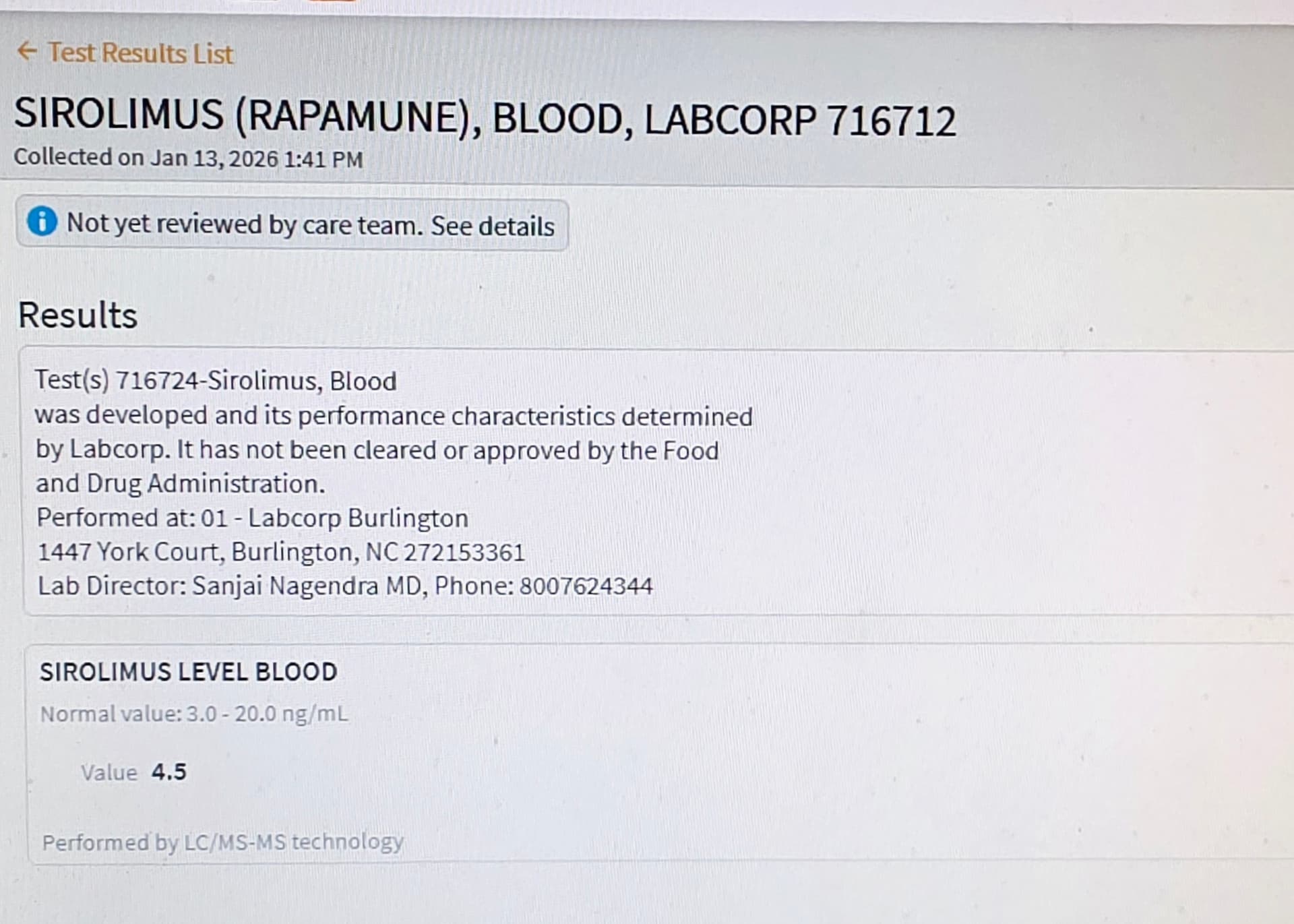Image resolution: width=1294 pixels, height=924 pixels.
Task: Click the Collected on Jan 13, 2026 text
Action: [x=188, y=158]
